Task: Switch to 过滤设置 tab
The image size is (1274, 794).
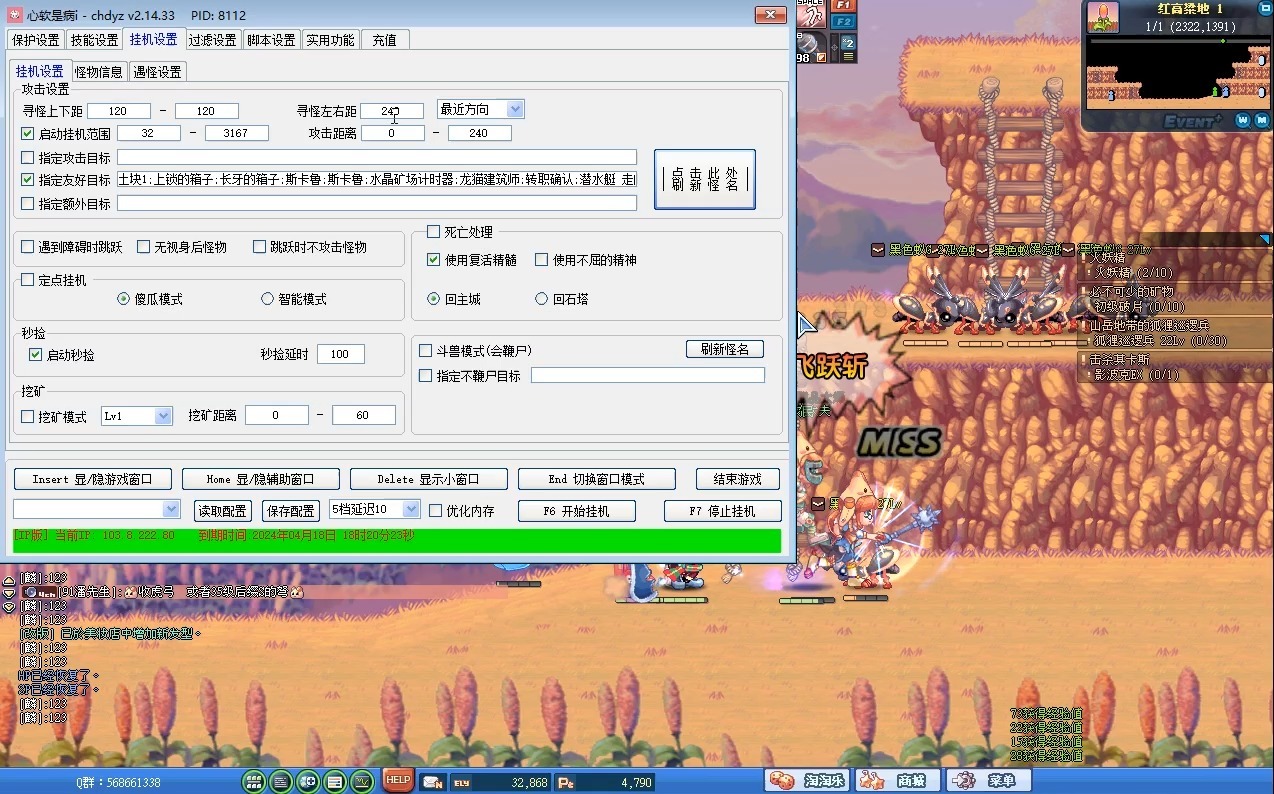Action: coord(213,40)
